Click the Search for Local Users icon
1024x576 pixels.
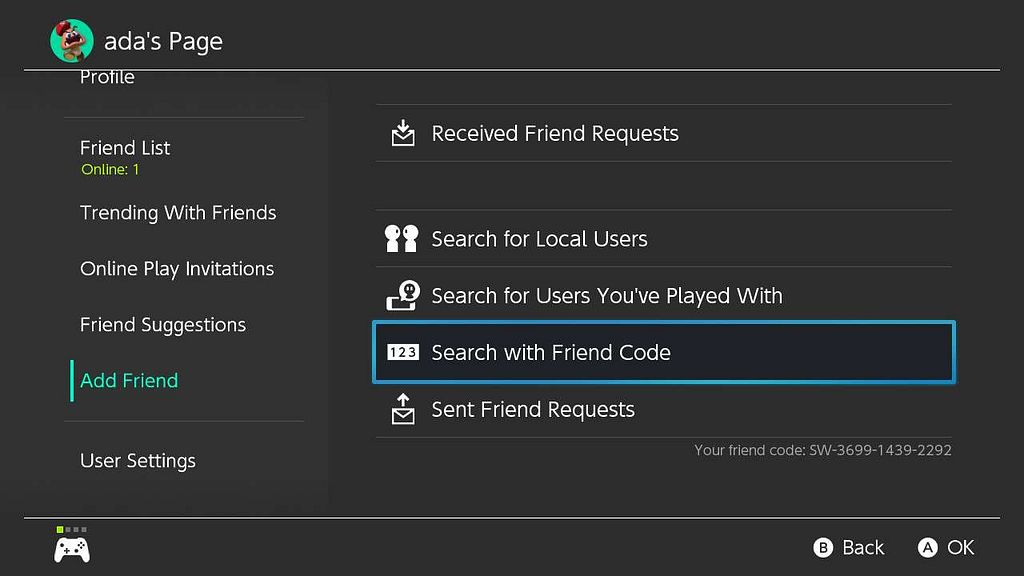click(x=402, y=238)
